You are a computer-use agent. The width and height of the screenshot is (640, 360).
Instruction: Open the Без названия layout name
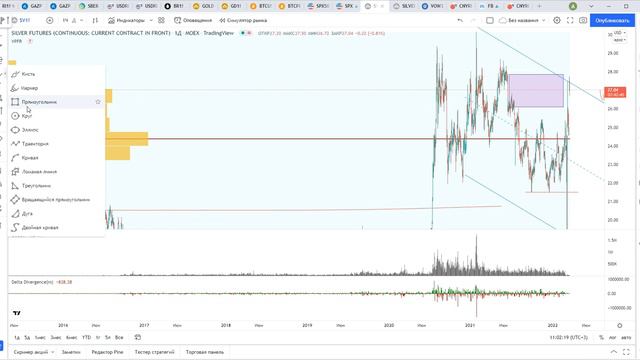point(519,20)
